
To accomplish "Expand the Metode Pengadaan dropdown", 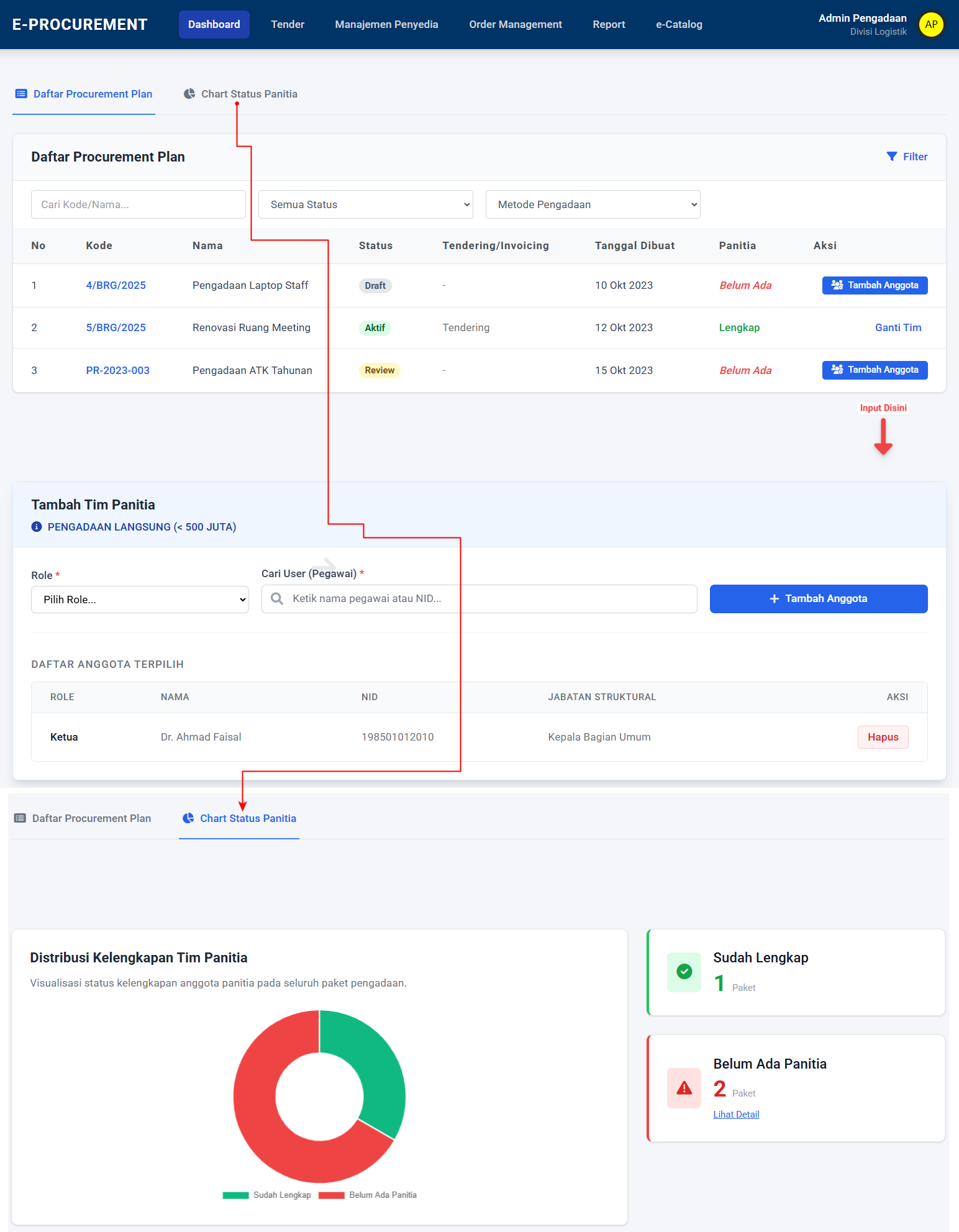I will click(x=593, y=204).
